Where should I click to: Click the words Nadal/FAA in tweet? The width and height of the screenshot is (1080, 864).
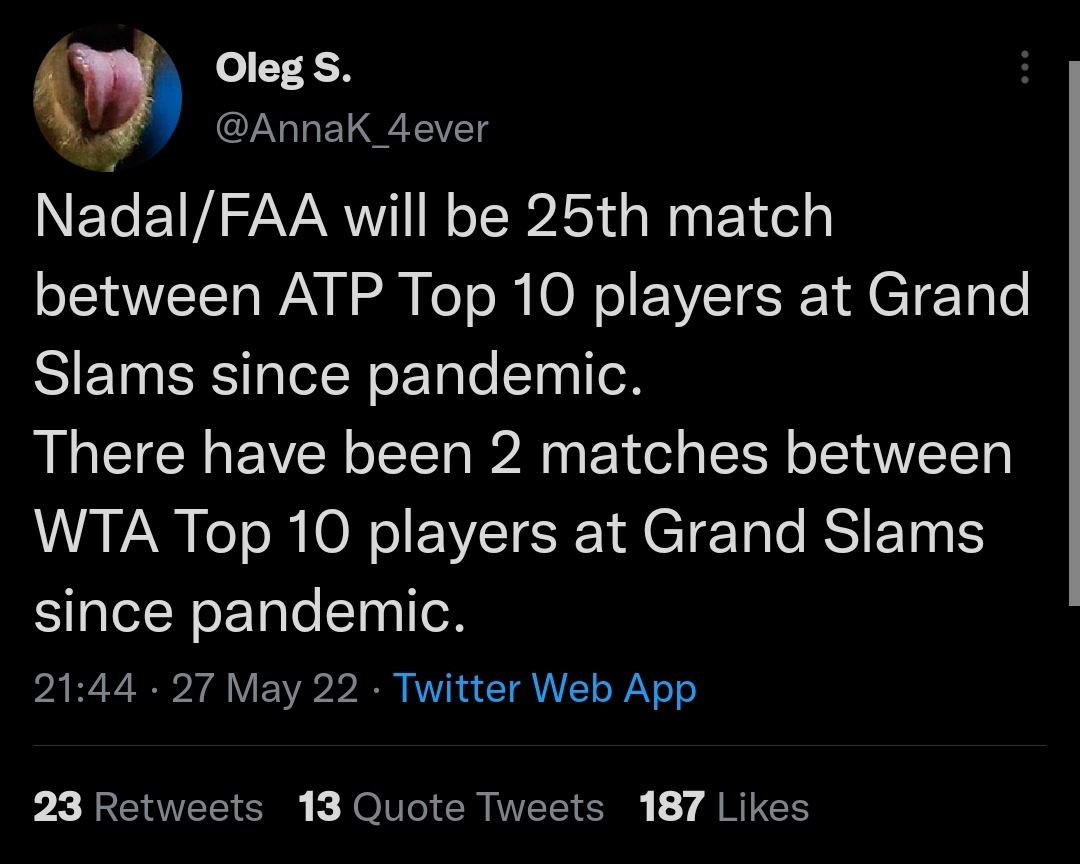[x=181, y=216]
